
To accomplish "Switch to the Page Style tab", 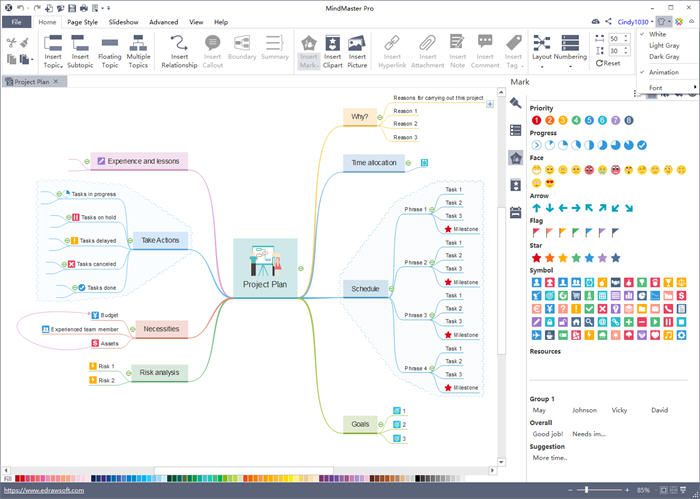I will tap(82, 22).
